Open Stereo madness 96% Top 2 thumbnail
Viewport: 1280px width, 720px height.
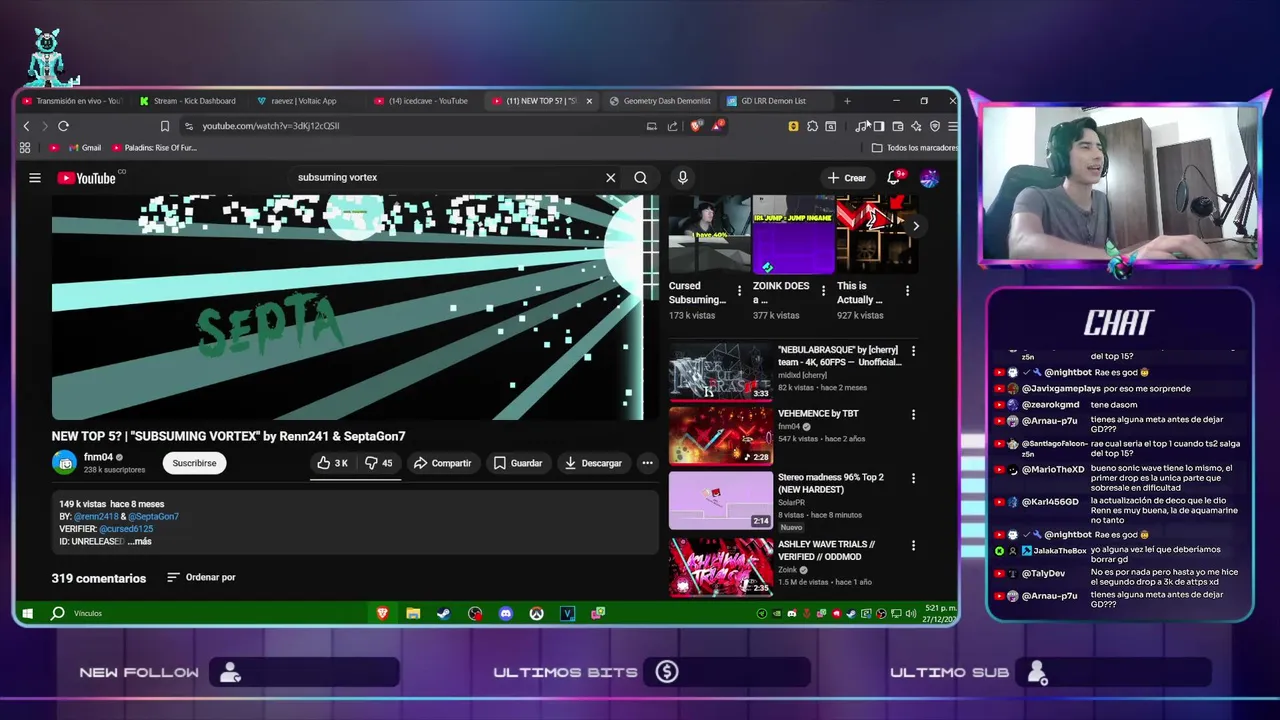(720, 499)
